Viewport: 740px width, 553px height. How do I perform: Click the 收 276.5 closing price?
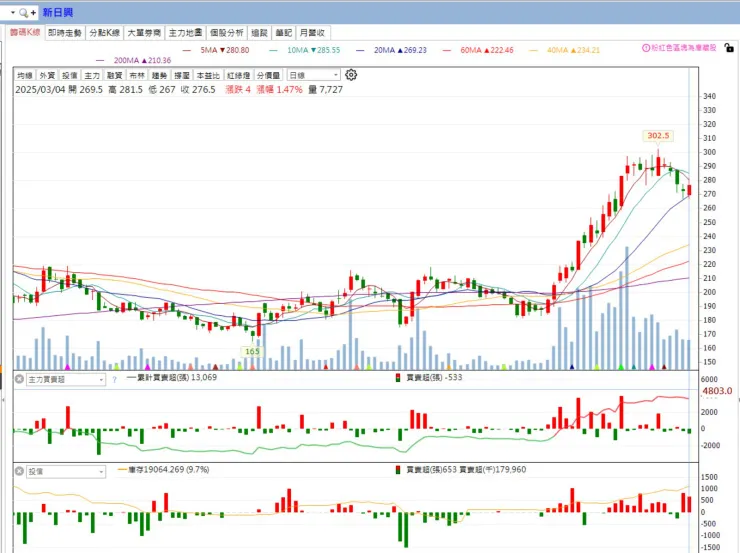(198, 90)
